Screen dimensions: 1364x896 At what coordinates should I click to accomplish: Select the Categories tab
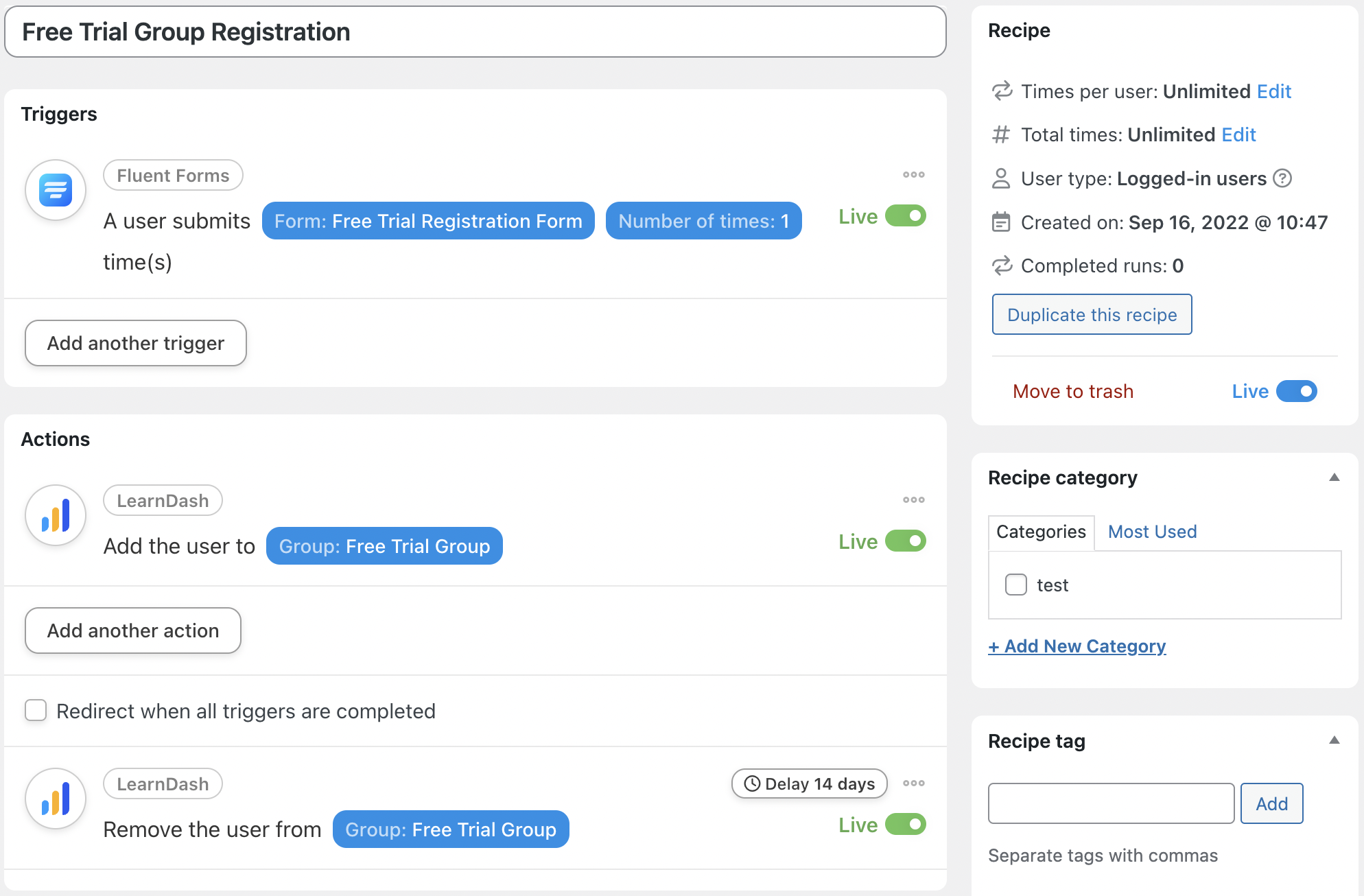click(1041, 532)
